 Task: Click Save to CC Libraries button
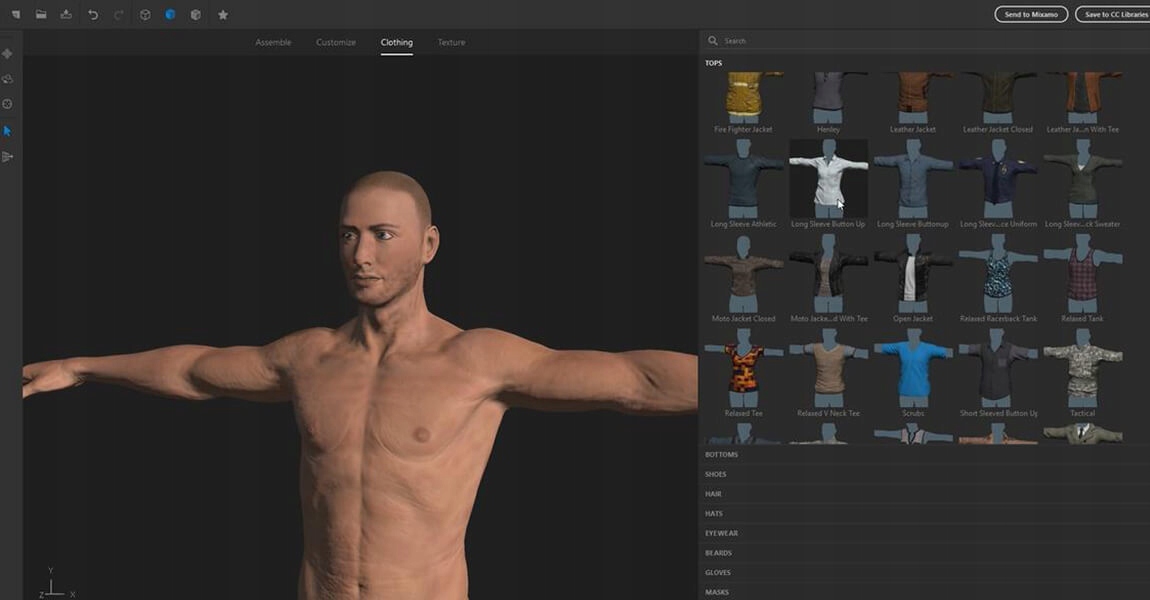(1112, 15)
